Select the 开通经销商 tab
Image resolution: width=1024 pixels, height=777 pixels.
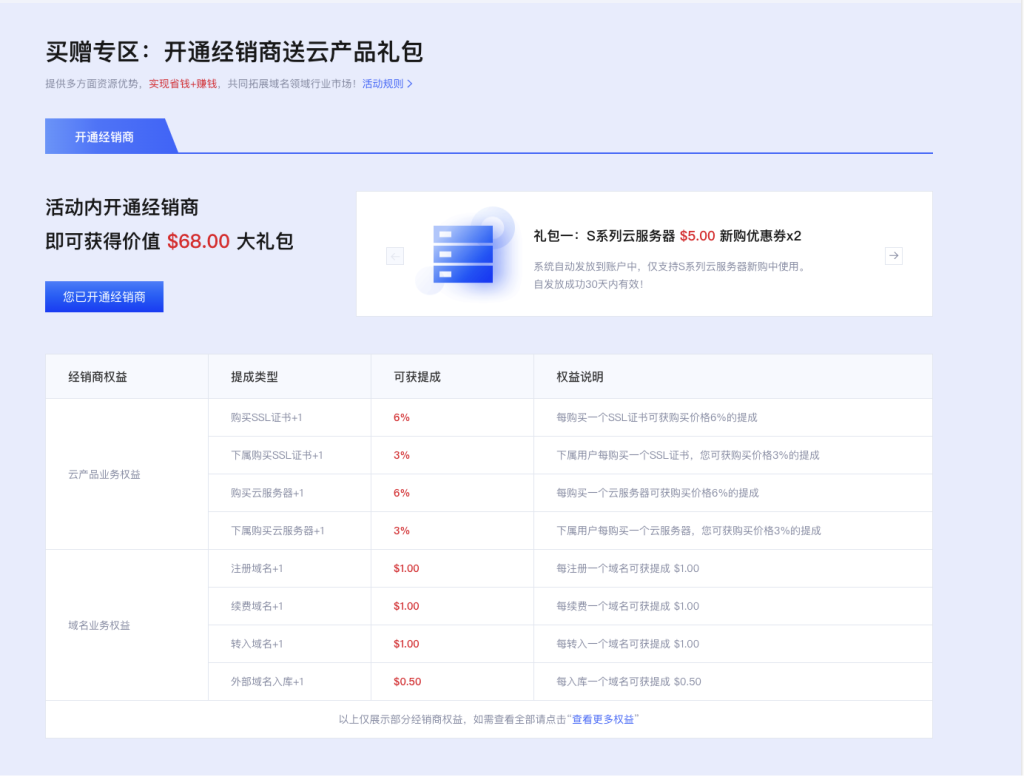click(x=107, y=135)
